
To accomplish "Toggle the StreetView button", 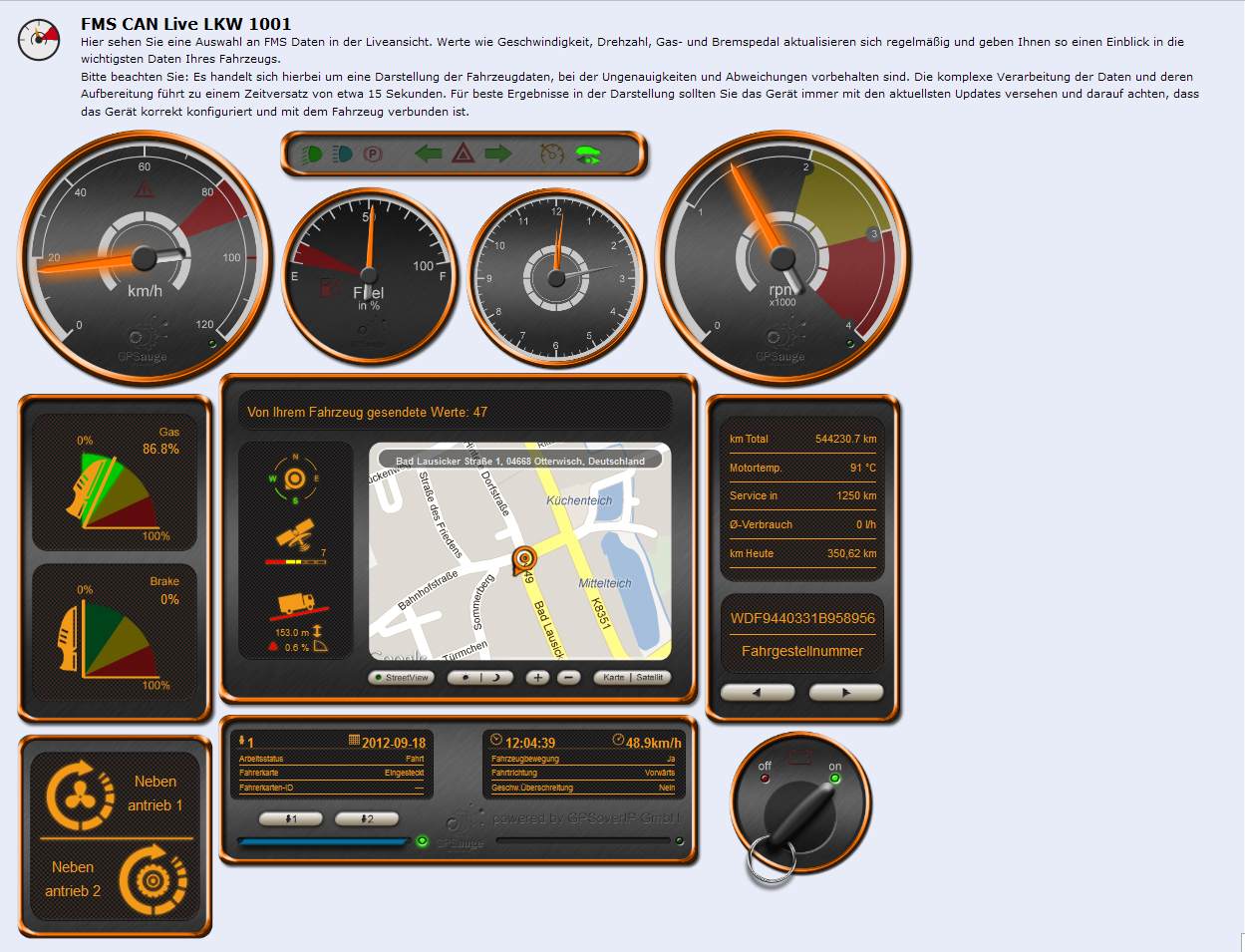I will (x=403, y=678).
